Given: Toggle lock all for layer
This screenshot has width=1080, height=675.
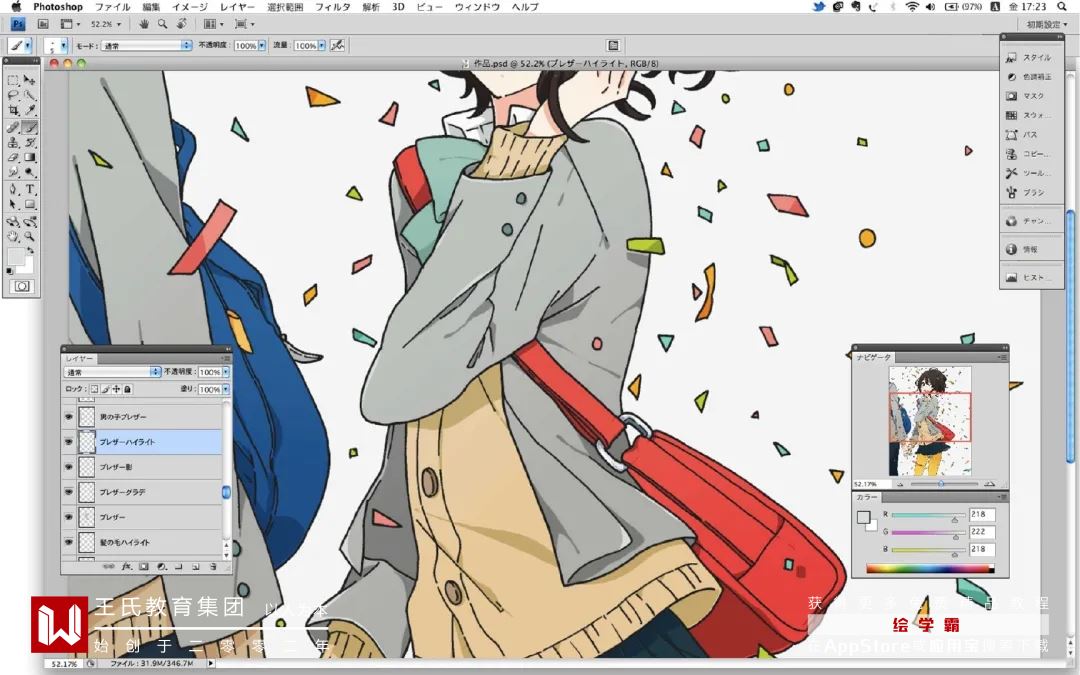Looking at the screenshot, I should 127,389.
